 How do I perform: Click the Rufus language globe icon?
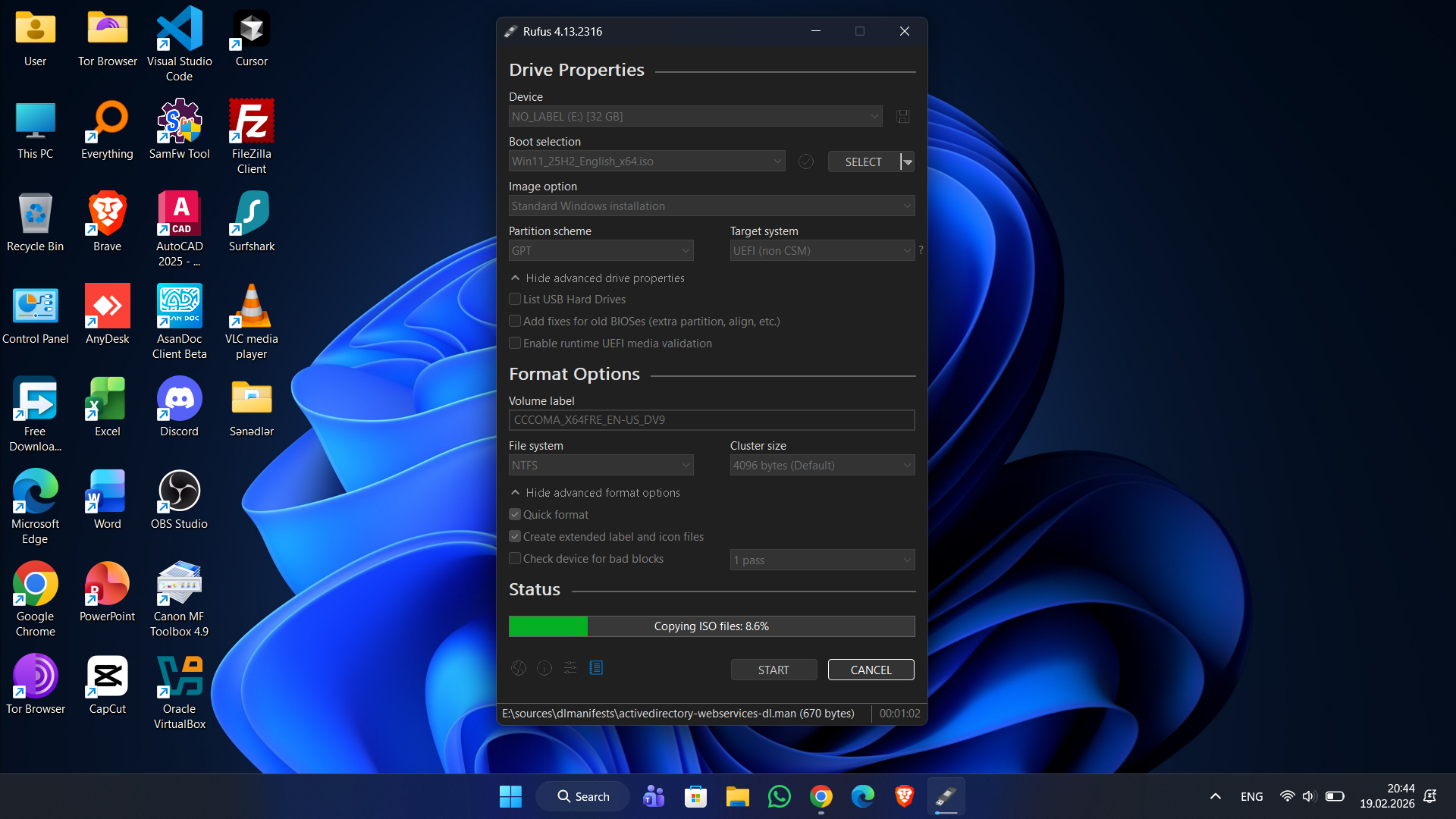pos(519,668)
